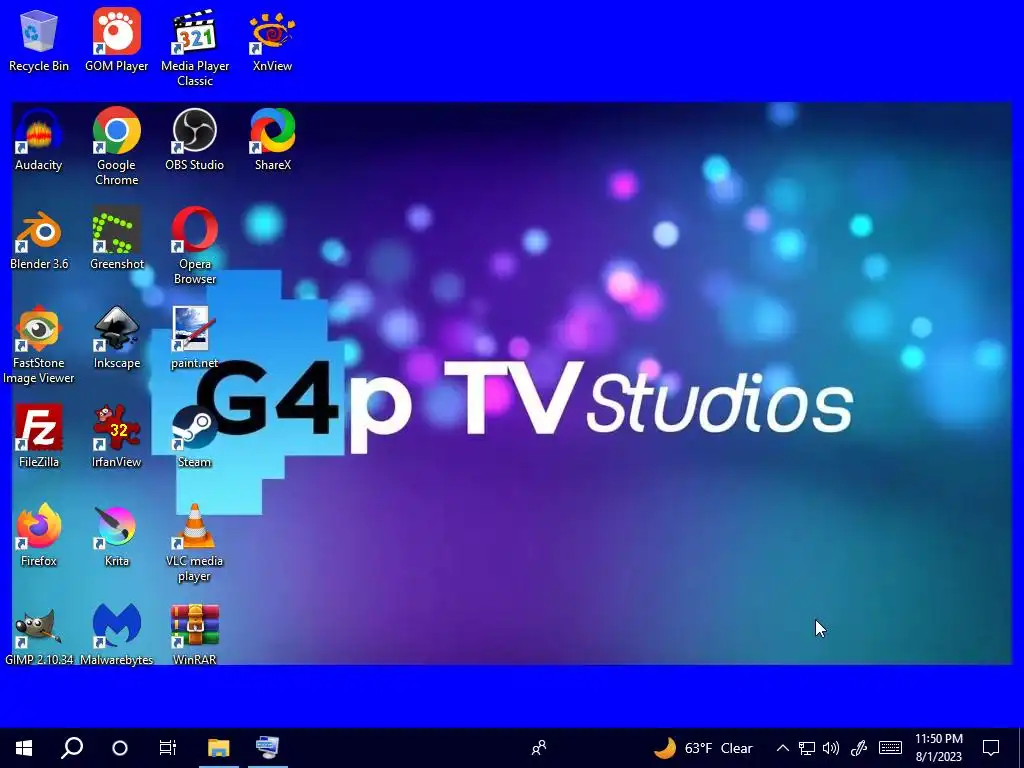Click the Cortana circle on taskbar
This screenshot has width=1024, height=768.
click(x=120, y=748)
